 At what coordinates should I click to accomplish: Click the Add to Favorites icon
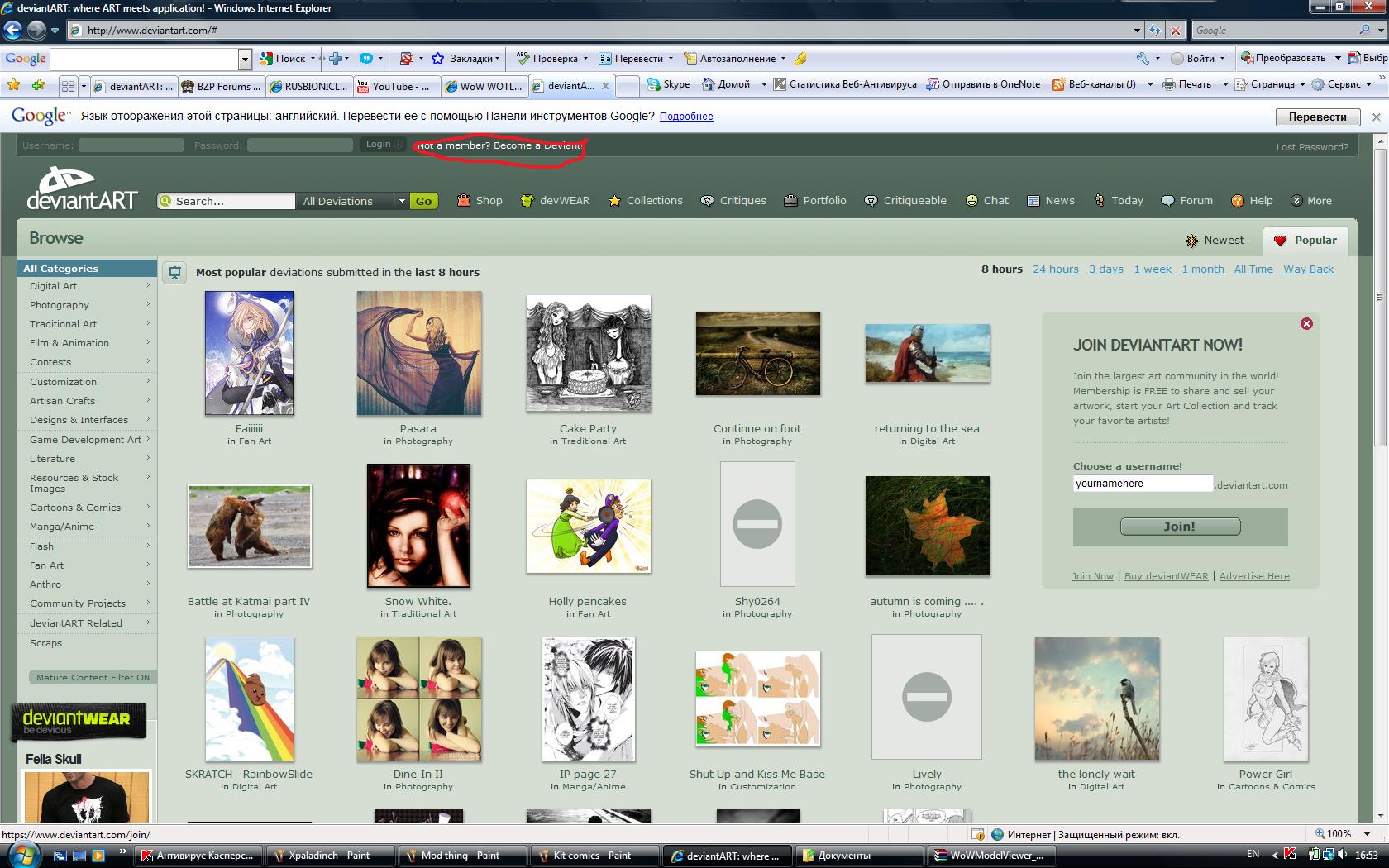pyautogui.click(x=38, y=84)
